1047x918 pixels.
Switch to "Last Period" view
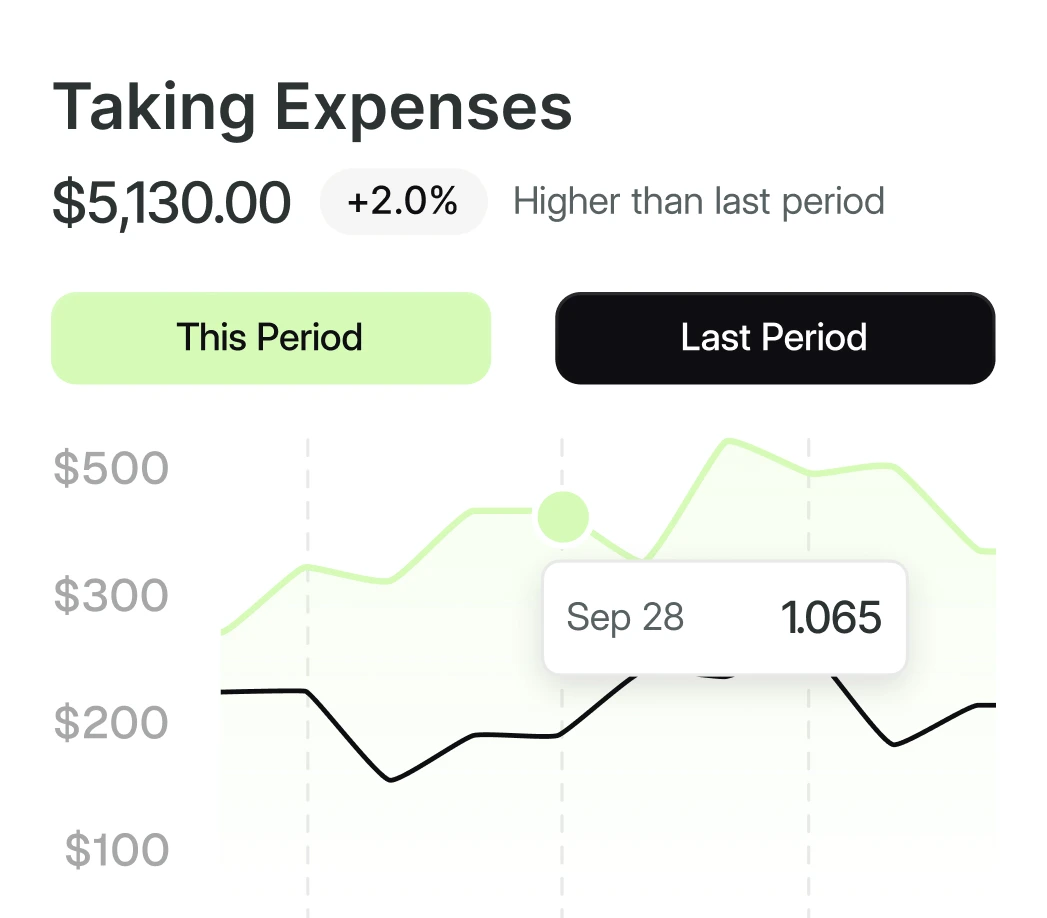[x=775, y=337]
